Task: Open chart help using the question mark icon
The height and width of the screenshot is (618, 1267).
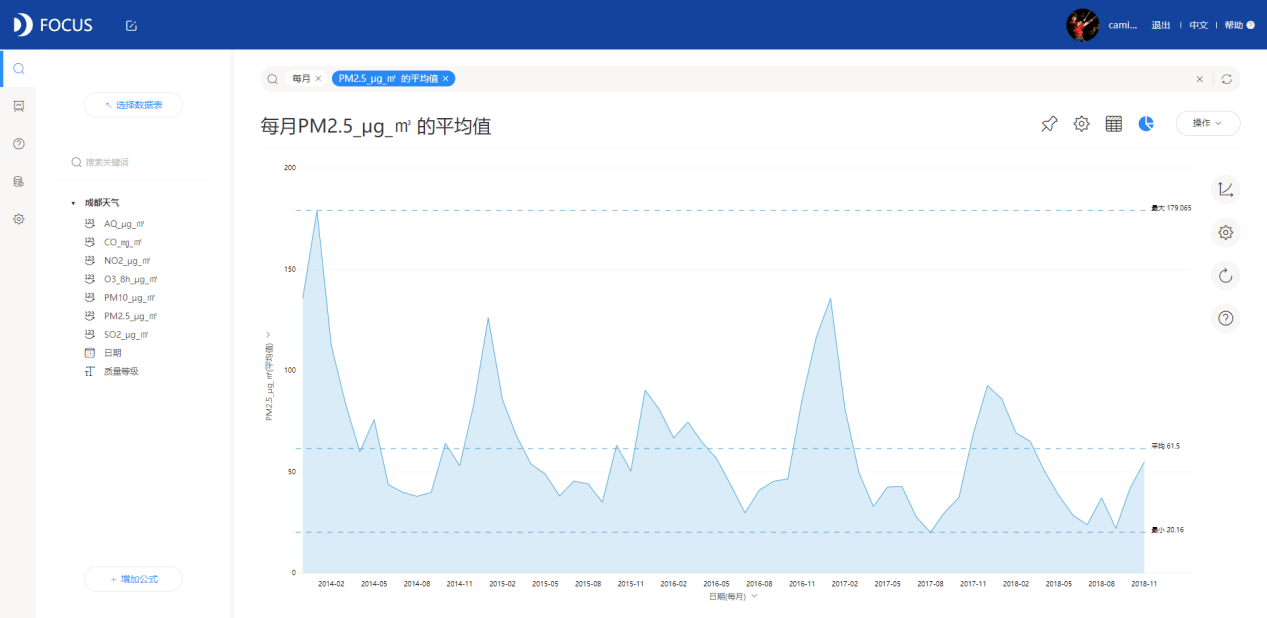Action: [1225, 318]
